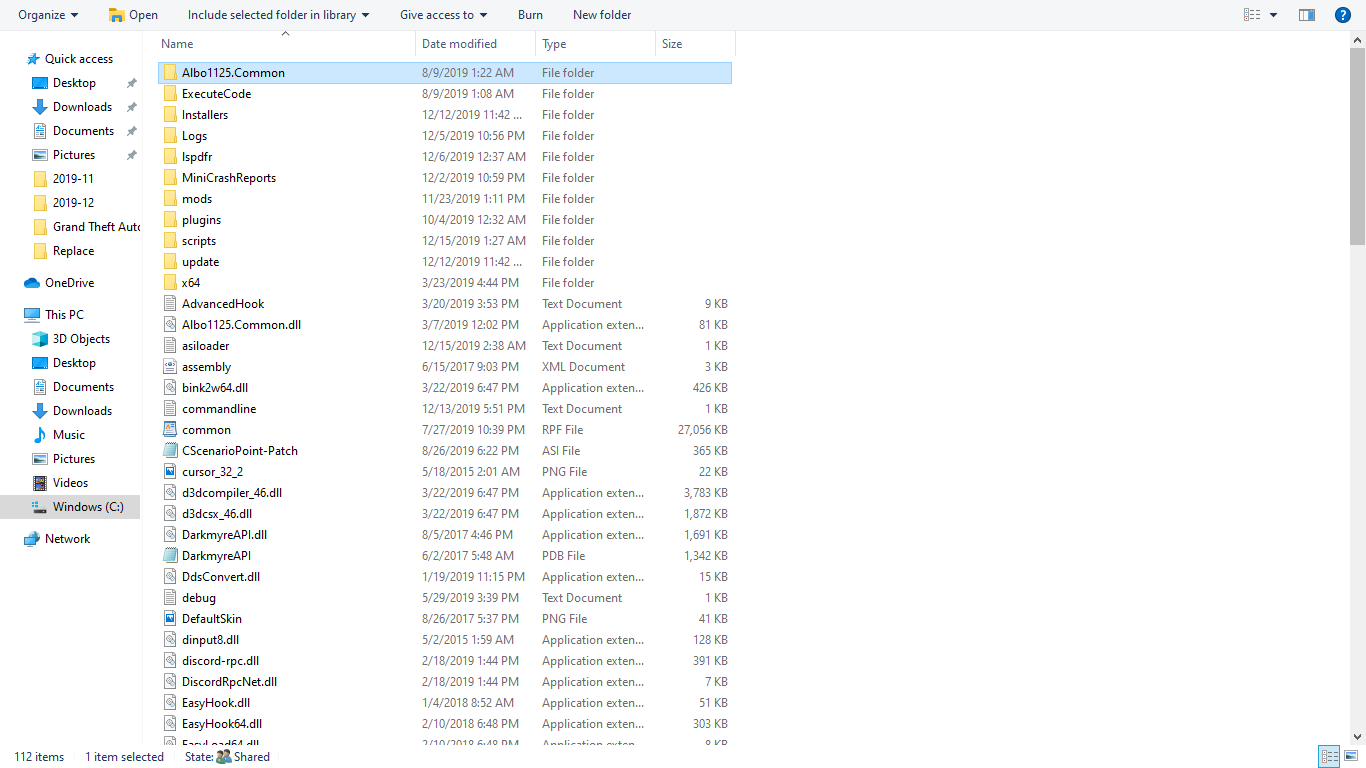The width and height of the screenshot is (1366, 768).
Task: Select Pictures under Quick access
Action: tap(74, 155)
